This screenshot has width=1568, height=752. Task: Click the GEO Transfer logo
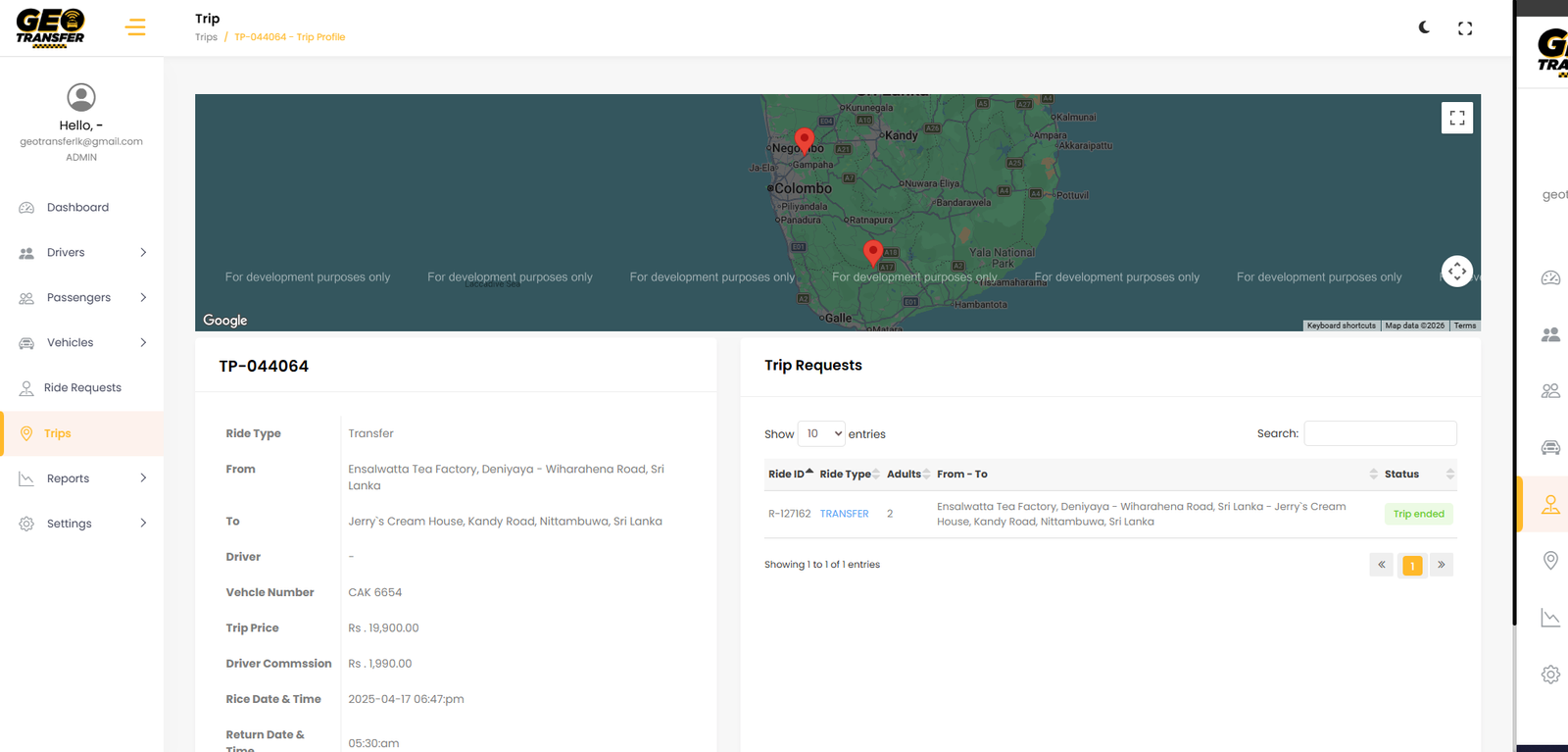coord(50,27)
